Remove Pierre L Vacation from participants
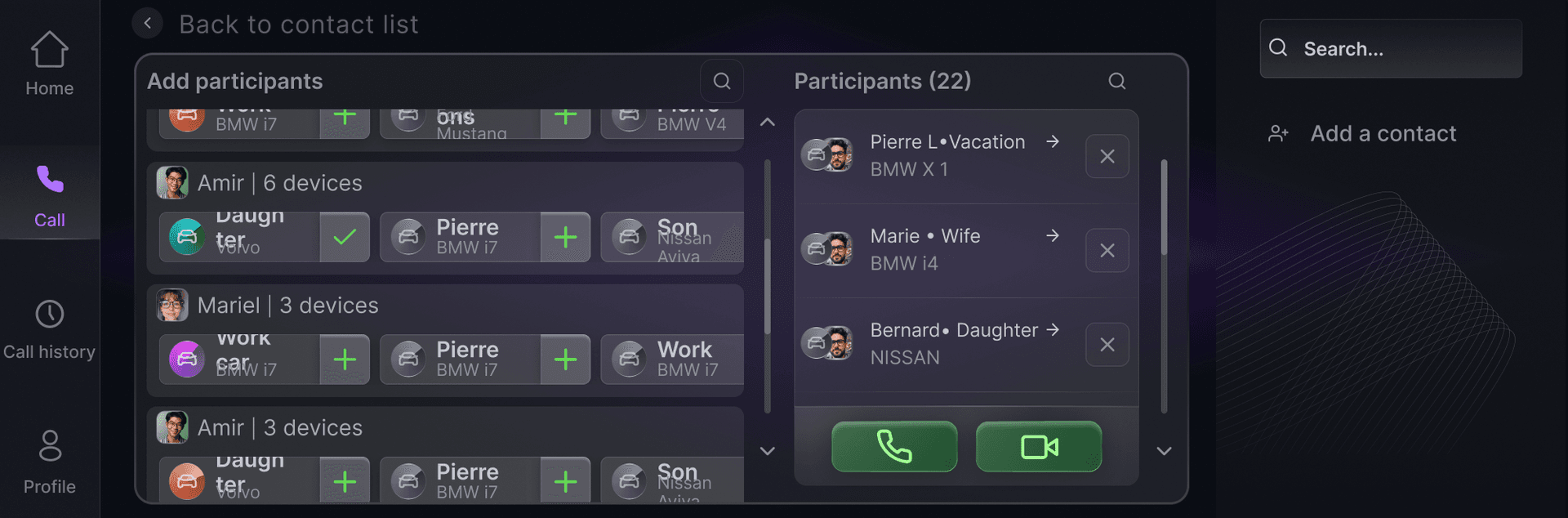The image size is (1568, 518). tap(1107, 156)
